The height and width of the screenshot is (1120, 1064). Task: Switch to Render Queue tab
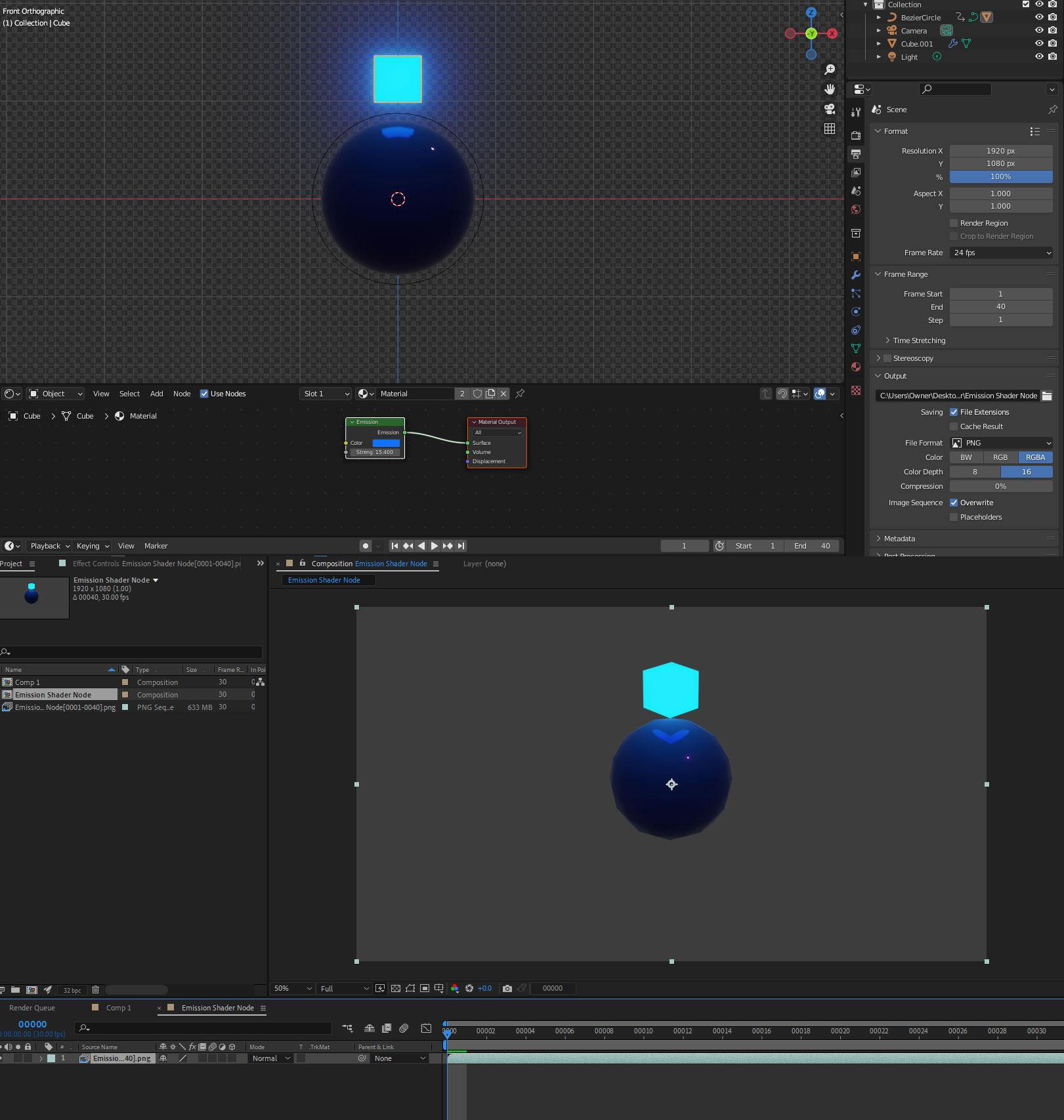click(32, 1008)
